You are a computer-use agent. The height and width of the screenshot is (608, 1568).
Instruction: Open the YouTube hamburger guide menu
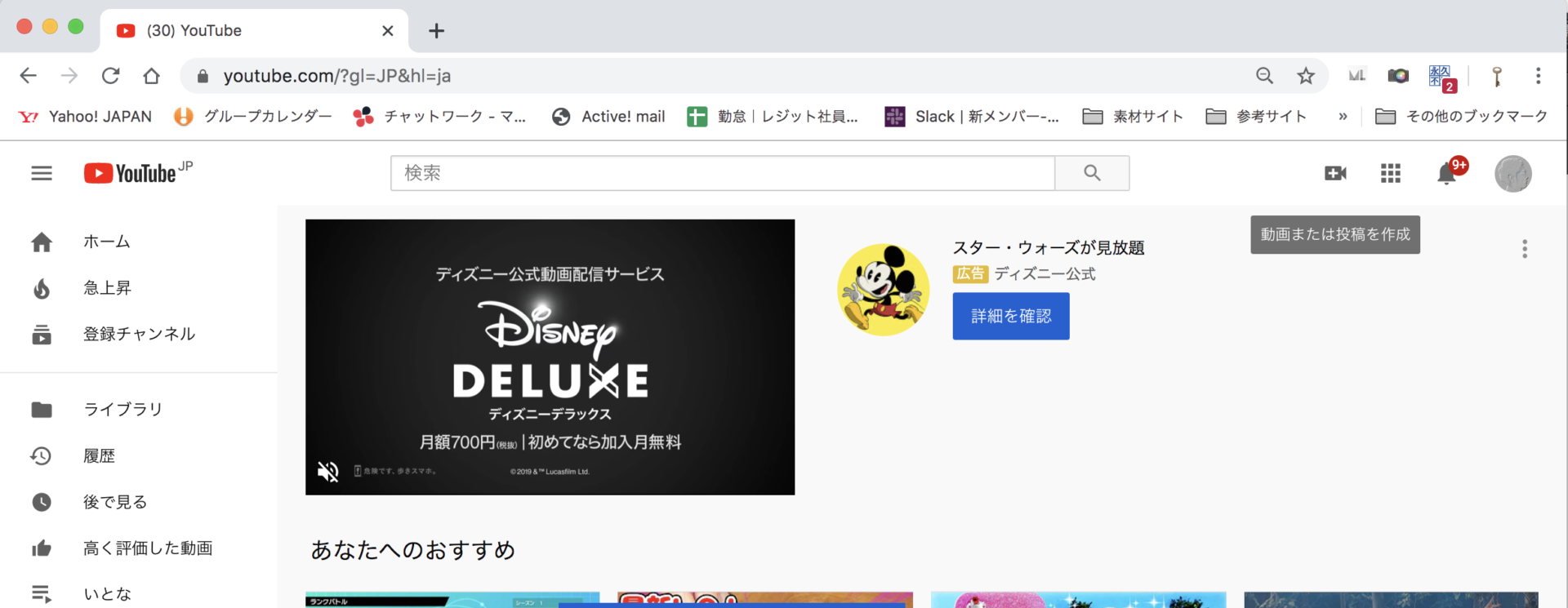(x=42, y=173)
